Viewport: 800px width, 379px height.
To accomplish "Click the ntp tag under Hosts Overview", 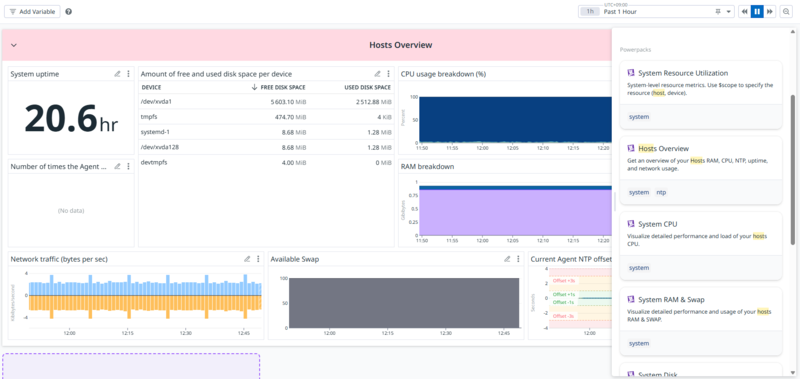I will [661, 192].
